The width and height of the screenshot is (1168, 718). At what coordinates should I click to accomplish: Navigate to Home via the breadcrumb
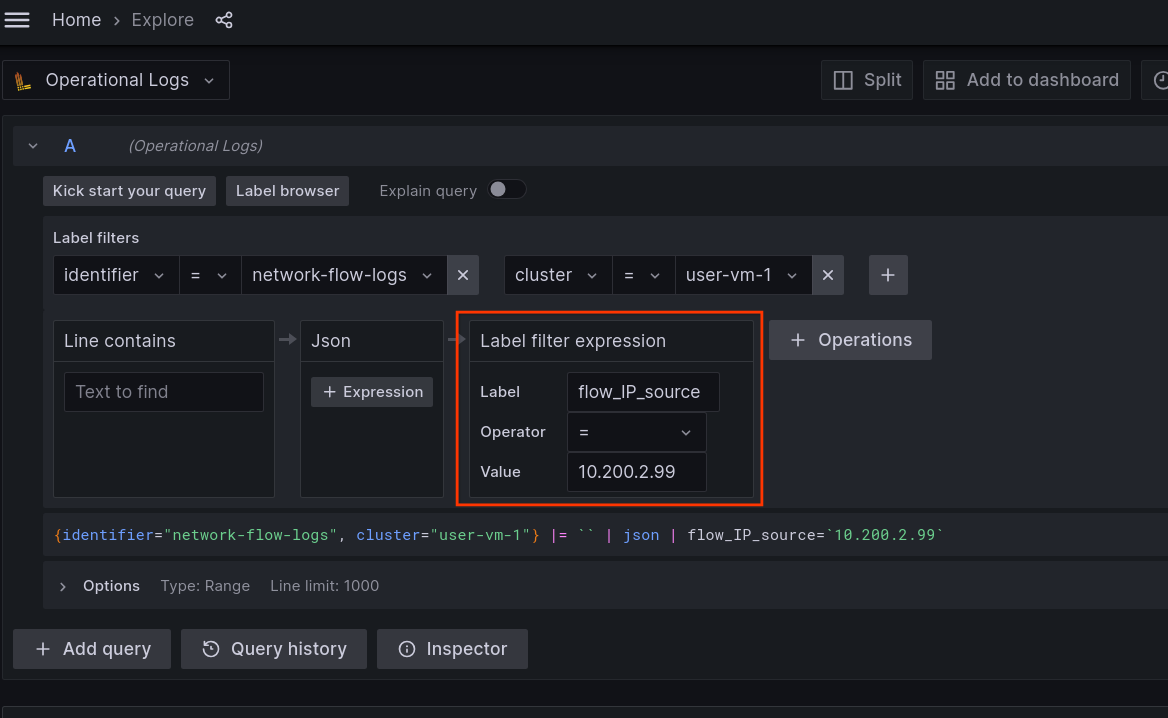[x=76, y=19]
